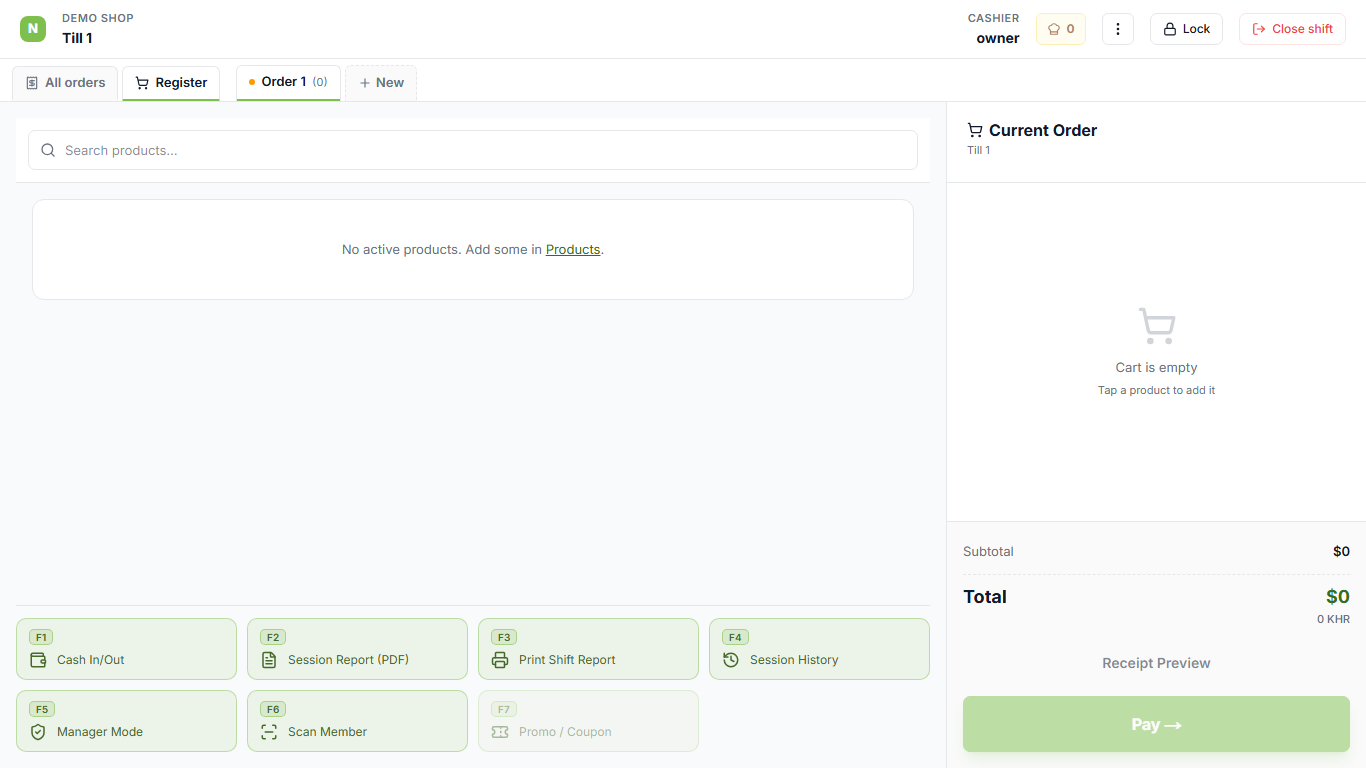Click the exit icon on Close shift
Image resolution: width=1366 pixels, height=768 pixels.
(x=1259, y=29)
